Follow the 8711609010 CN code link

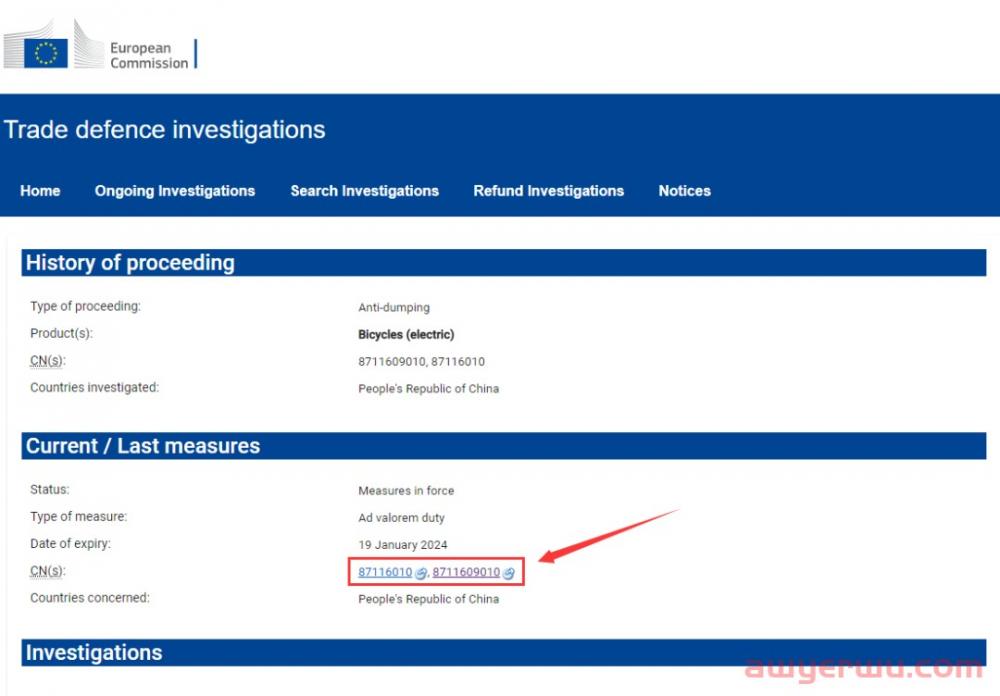point(466,572)
